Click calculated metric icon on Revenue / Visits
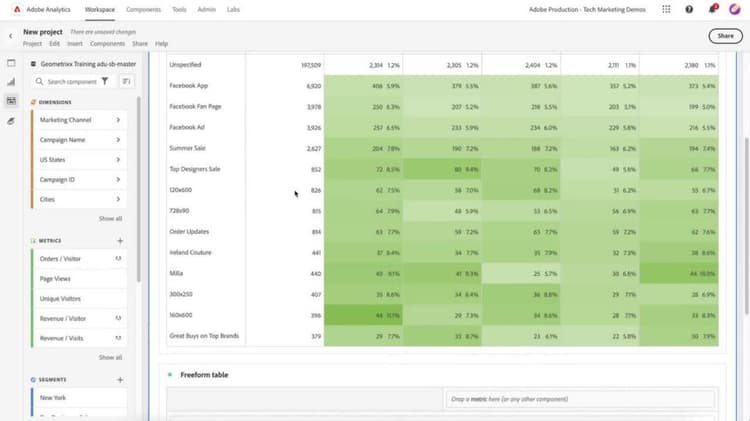Image resolution: width=750 pixels, height=421 pixels. 118,338
